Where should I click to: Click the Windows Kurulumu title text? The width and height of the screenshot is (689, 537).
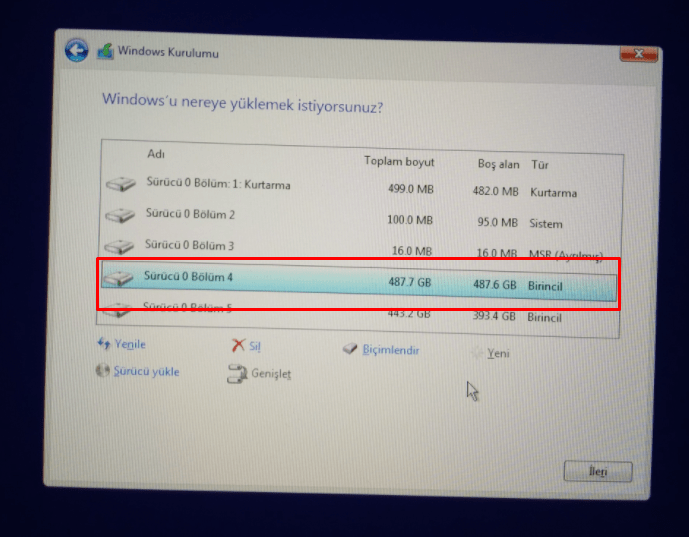pyautogui.click(x=168, y=52)
